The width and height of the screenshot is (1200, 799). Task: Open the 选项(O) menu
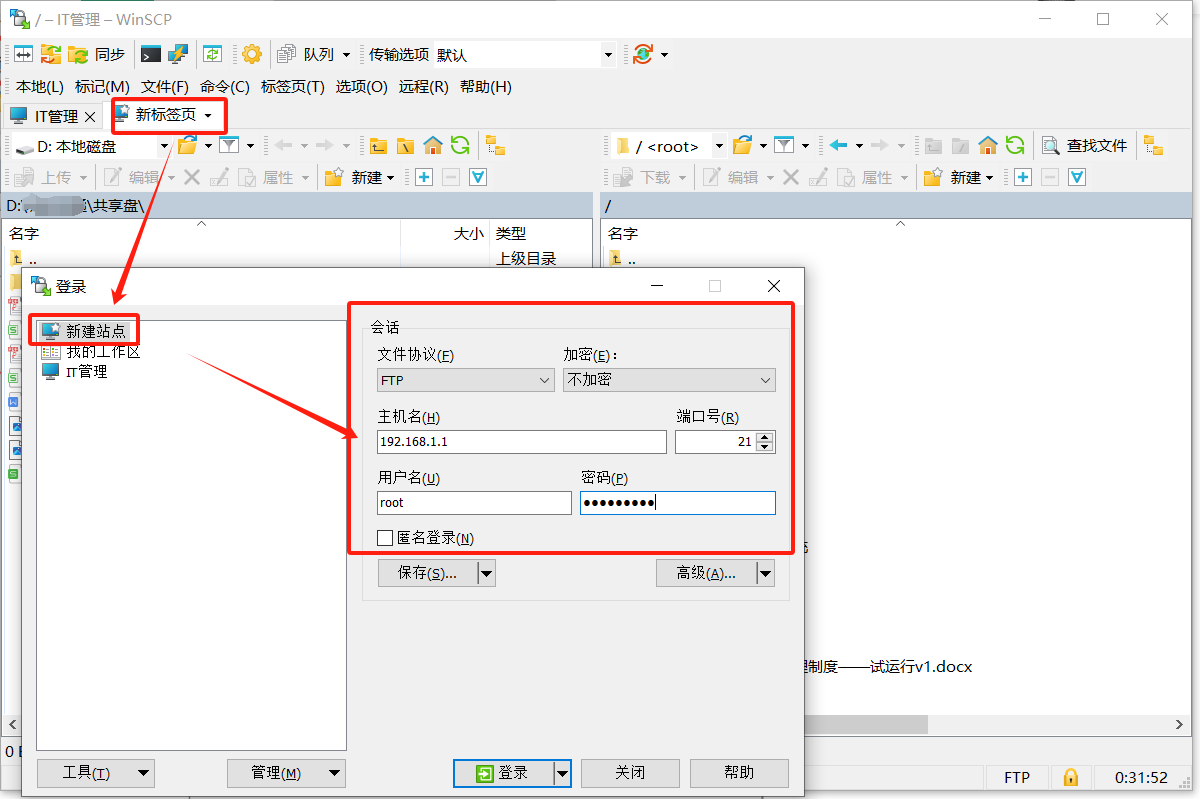[x=361, y=87]
